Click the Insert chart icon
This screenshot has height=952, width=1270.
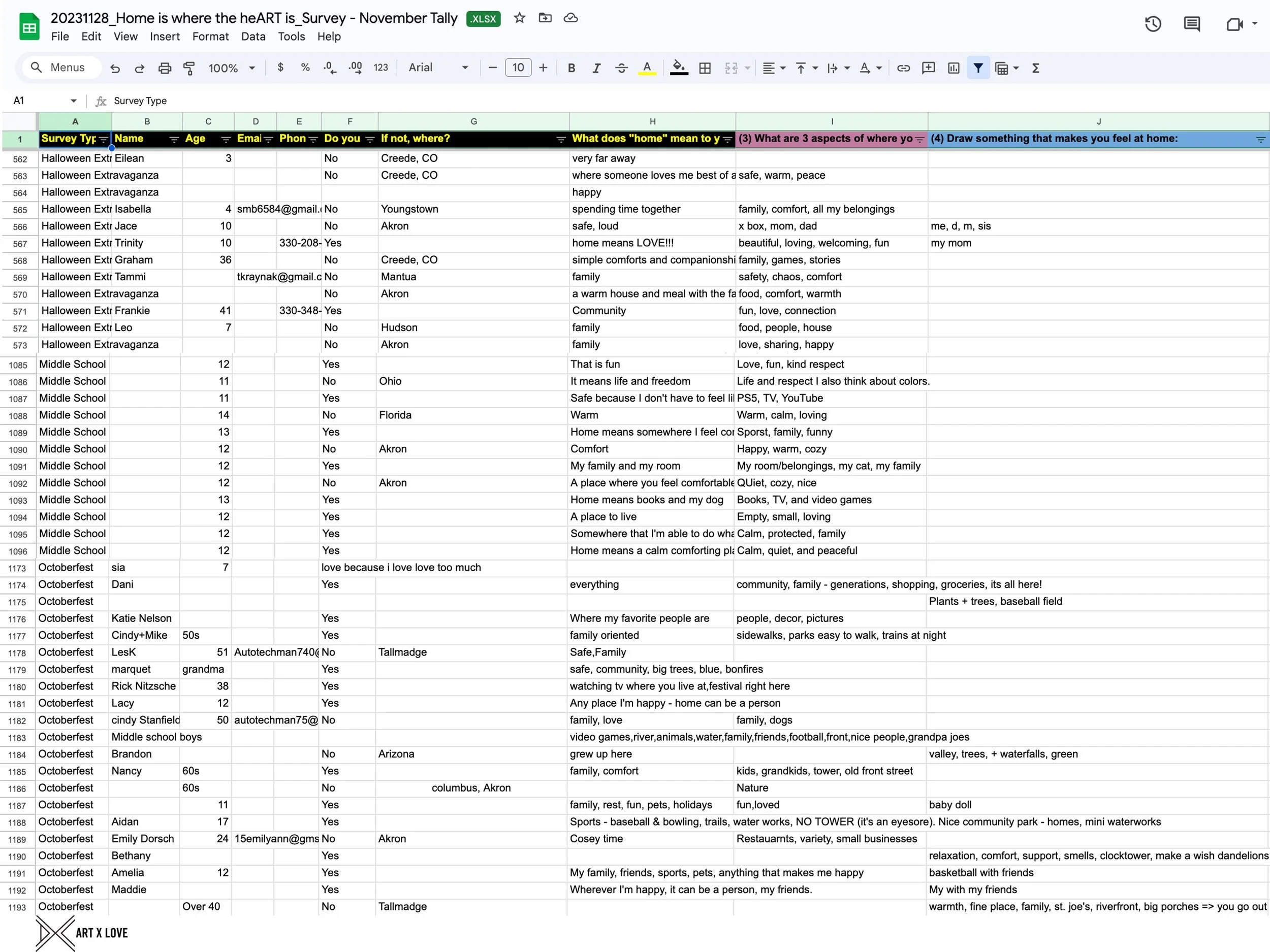(954, 68)
